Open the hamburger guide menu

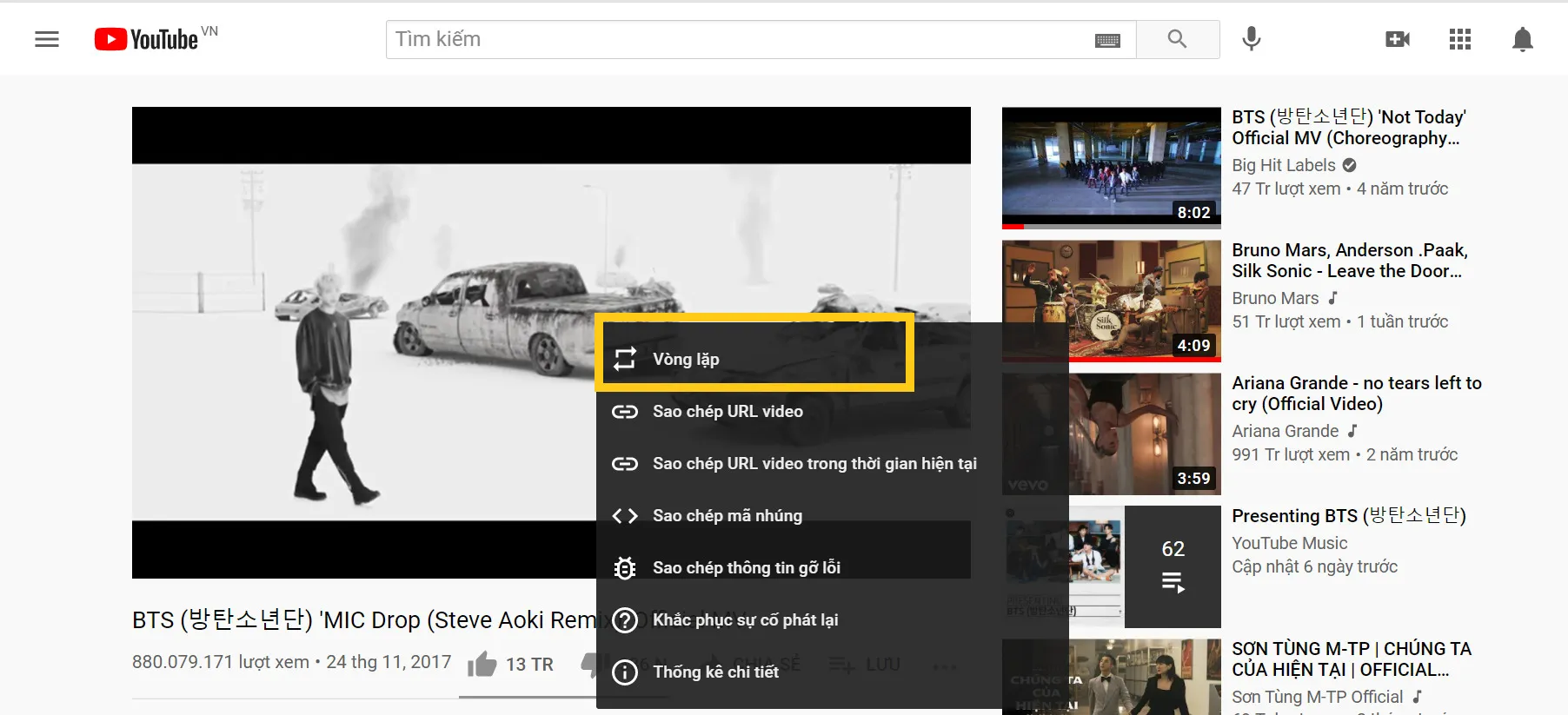(x=47, y=39)
